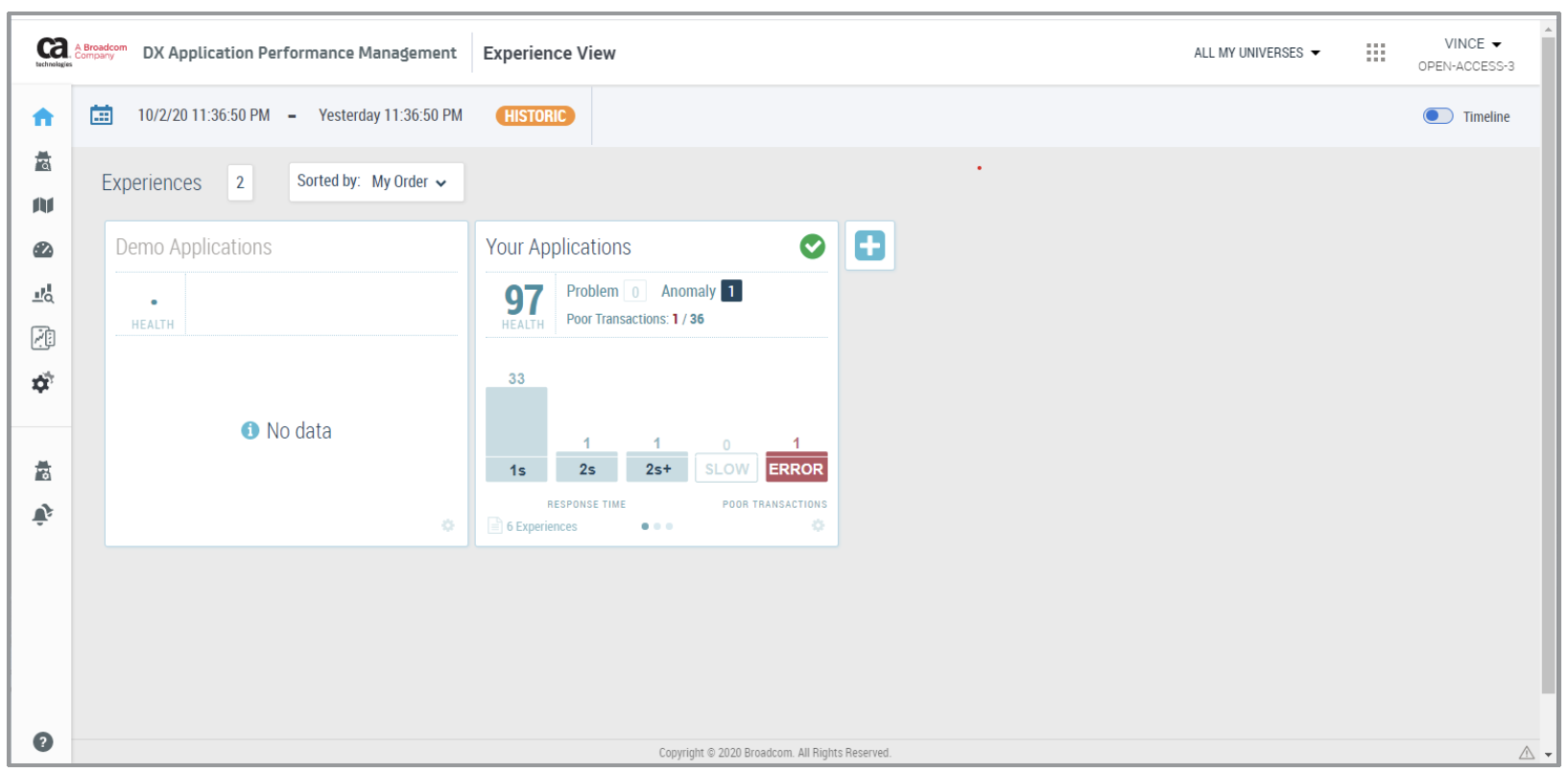Select the 2s response time bar

[586, 467]
